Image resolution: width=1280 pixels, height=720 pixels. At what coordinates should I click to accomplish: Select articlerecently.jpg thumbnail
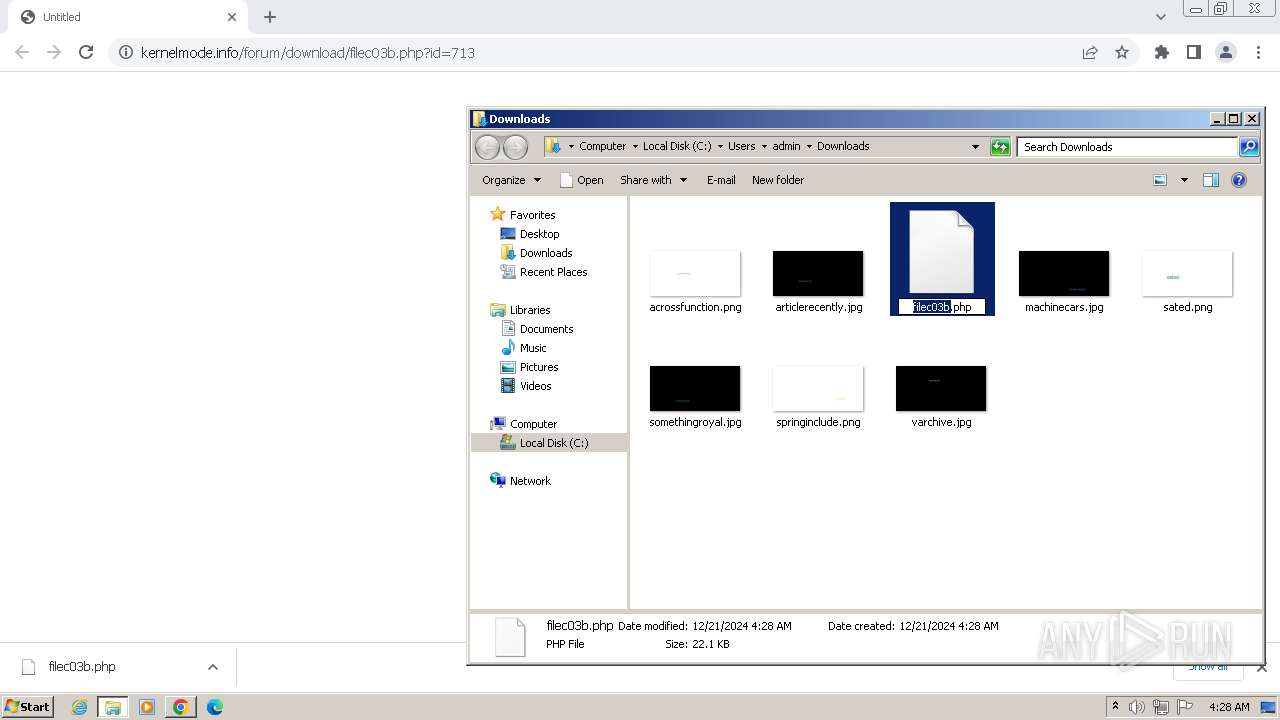click(x=818, y=274)
